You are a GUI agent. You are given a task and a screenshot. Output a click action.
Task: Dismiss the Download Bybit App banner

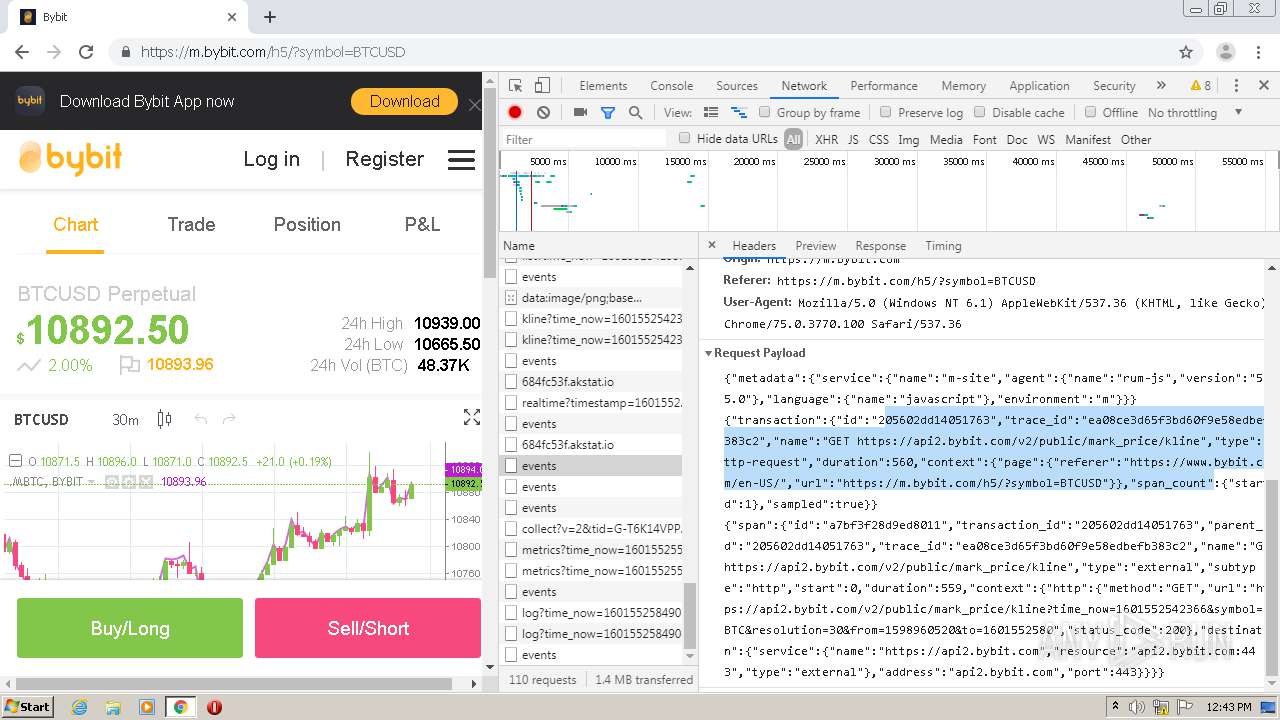(474, 104)
